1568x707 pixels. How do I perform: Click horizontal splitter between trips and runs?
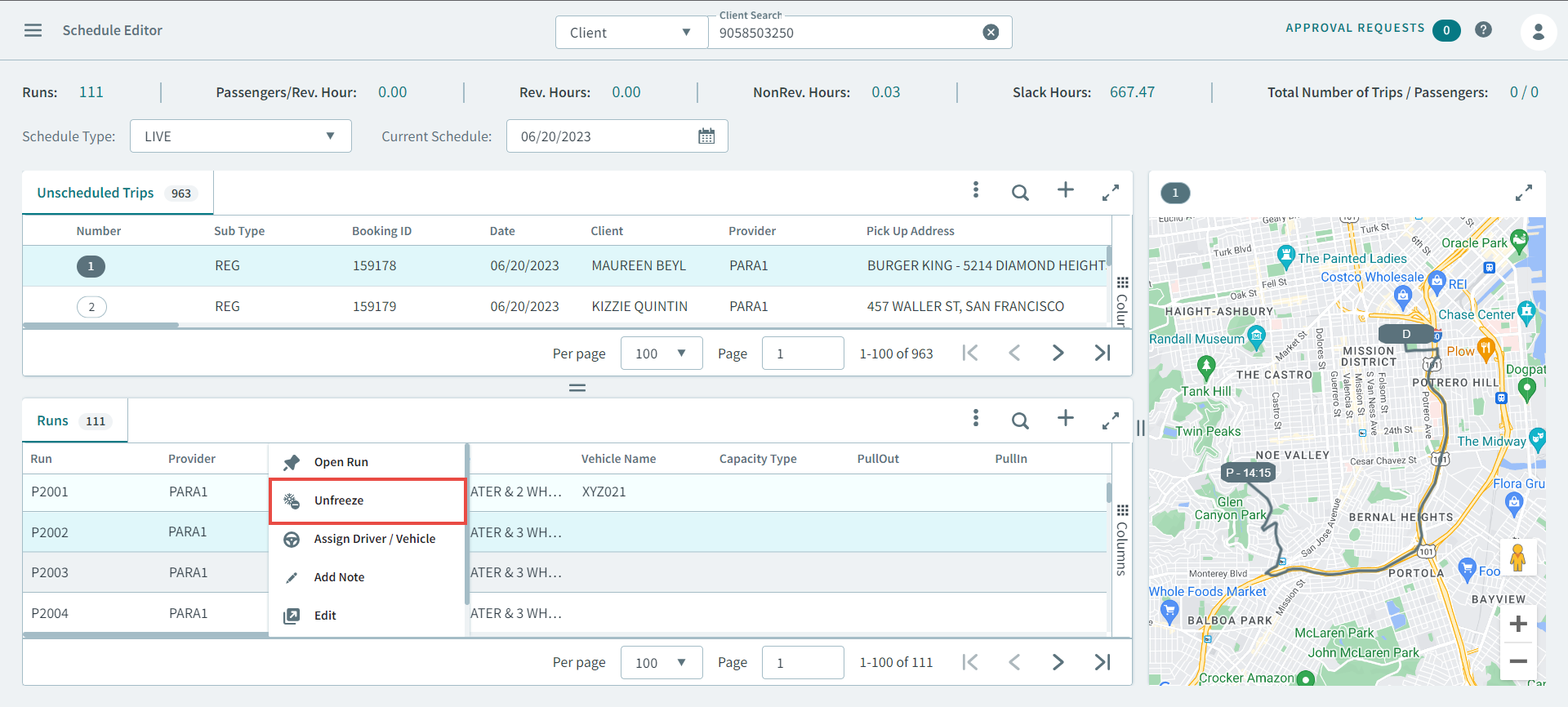point(577,388)
